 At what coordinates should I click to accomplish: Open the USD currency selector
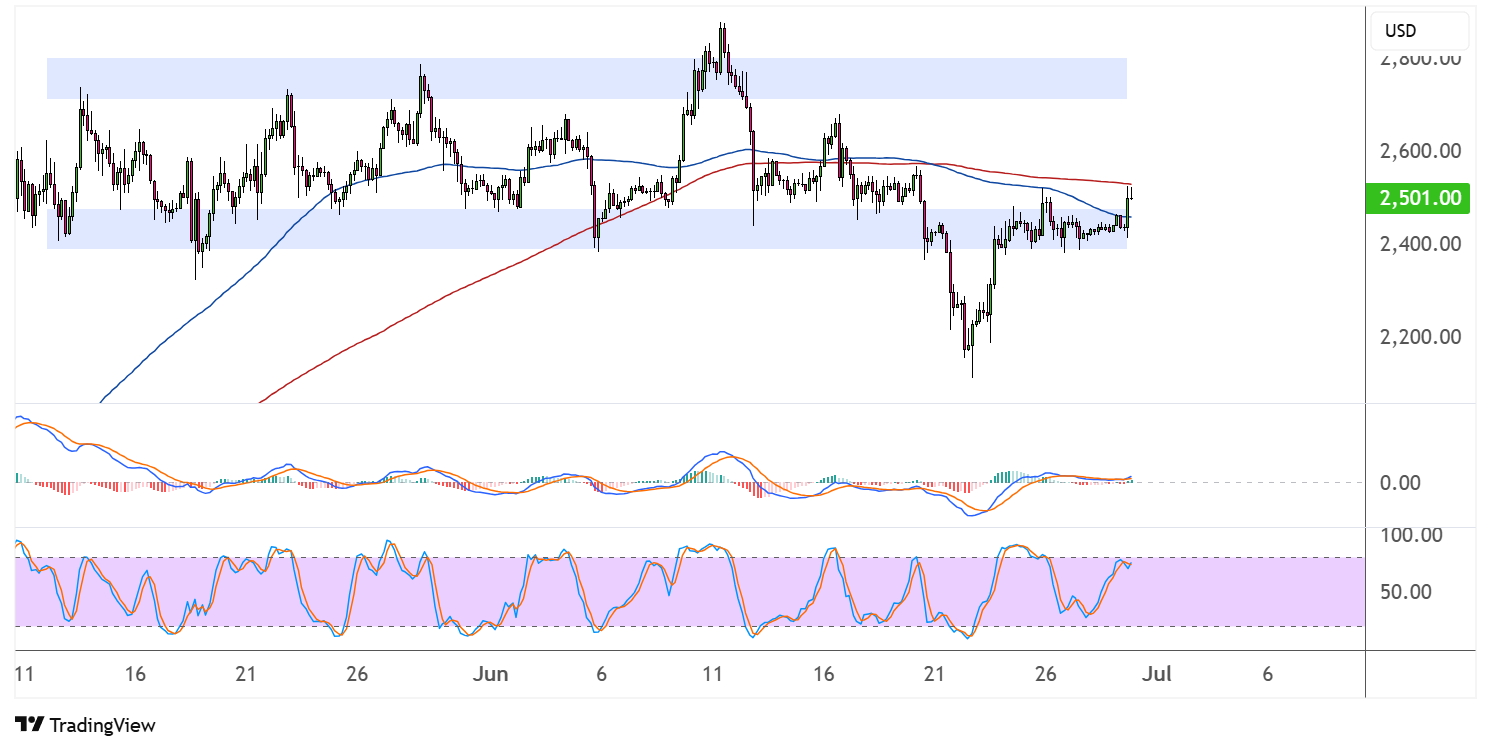pyautogui.click(x=1419, y=31)
